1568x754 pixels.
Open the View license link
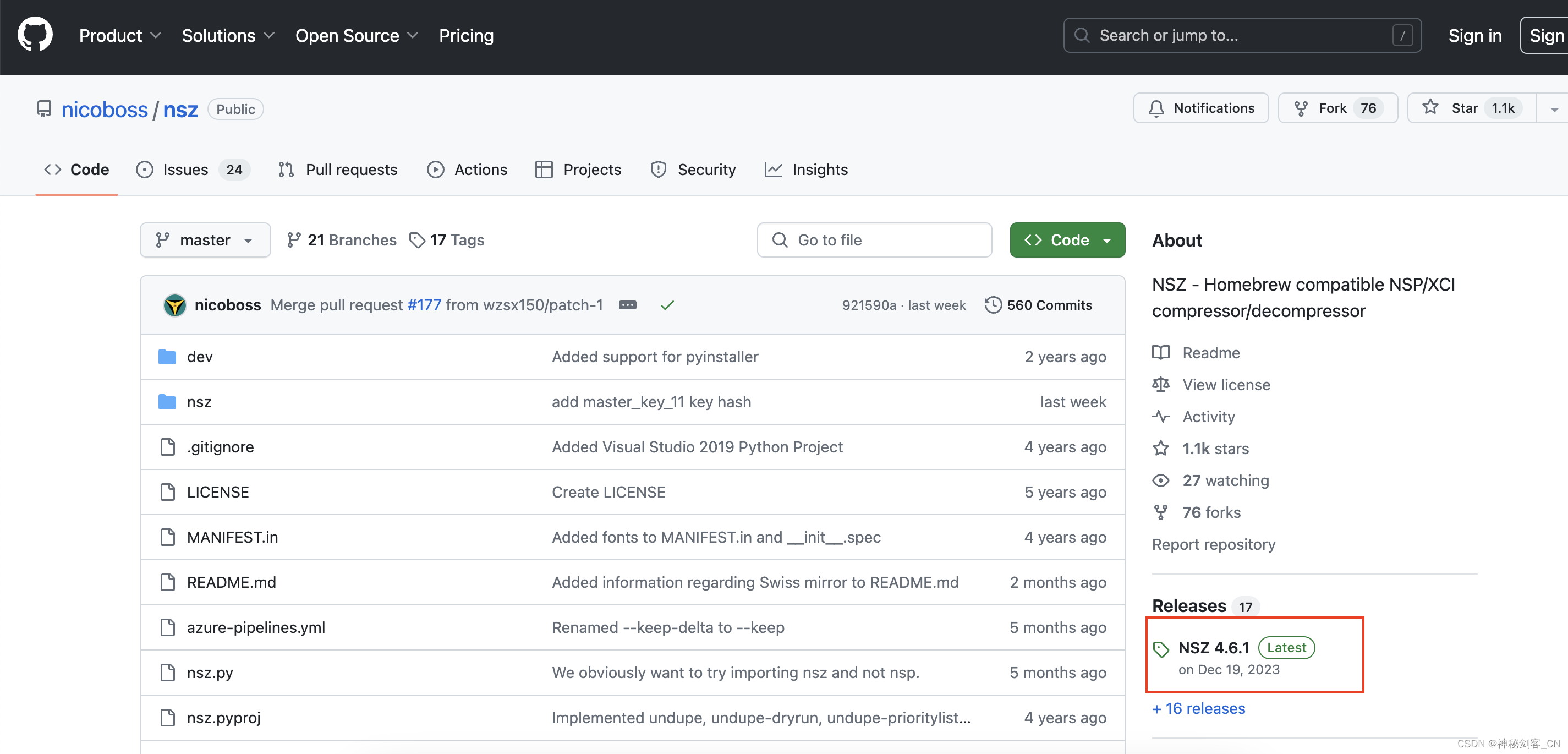click(x=1211, y=385)
